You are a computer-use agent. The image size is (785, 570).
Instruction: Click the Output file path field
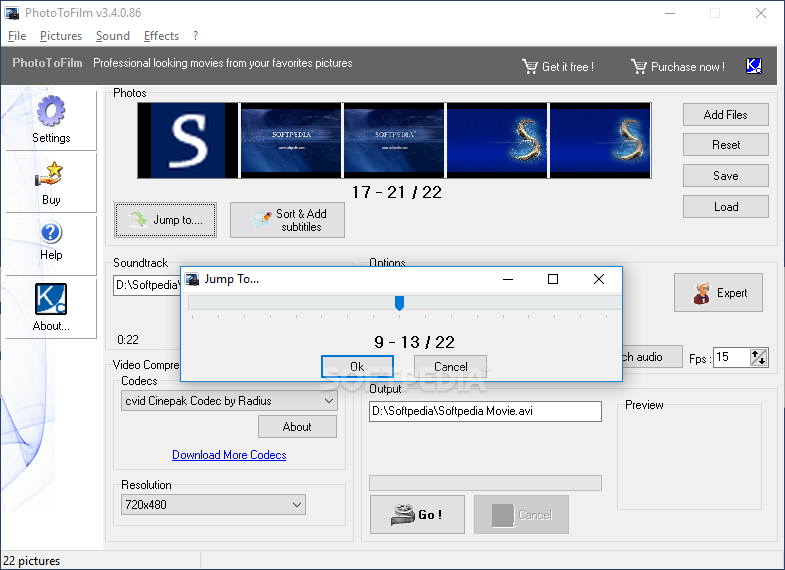486,411
